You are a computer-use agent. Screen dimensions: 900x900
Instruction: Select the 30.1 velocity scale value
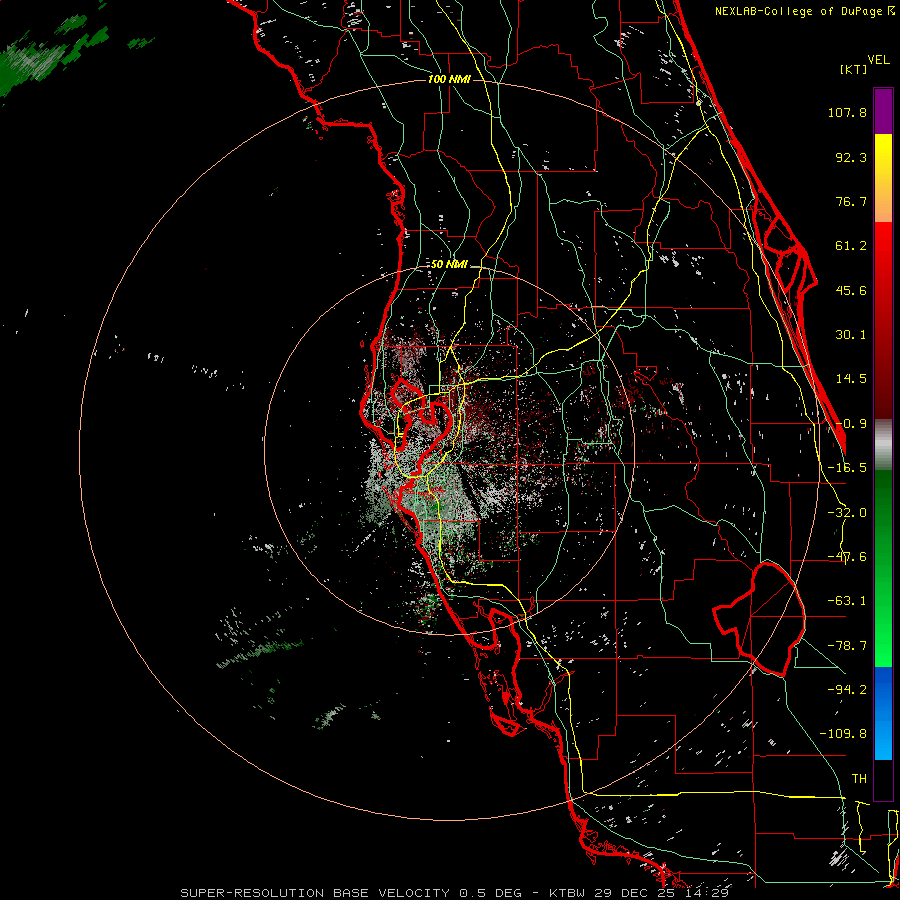(851, 335)
